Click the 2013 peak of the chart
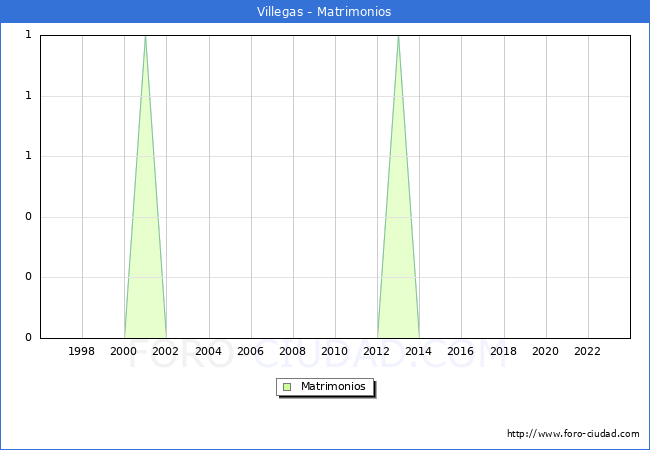The height and width of the screenshot is (450, 650). point(398,38)
